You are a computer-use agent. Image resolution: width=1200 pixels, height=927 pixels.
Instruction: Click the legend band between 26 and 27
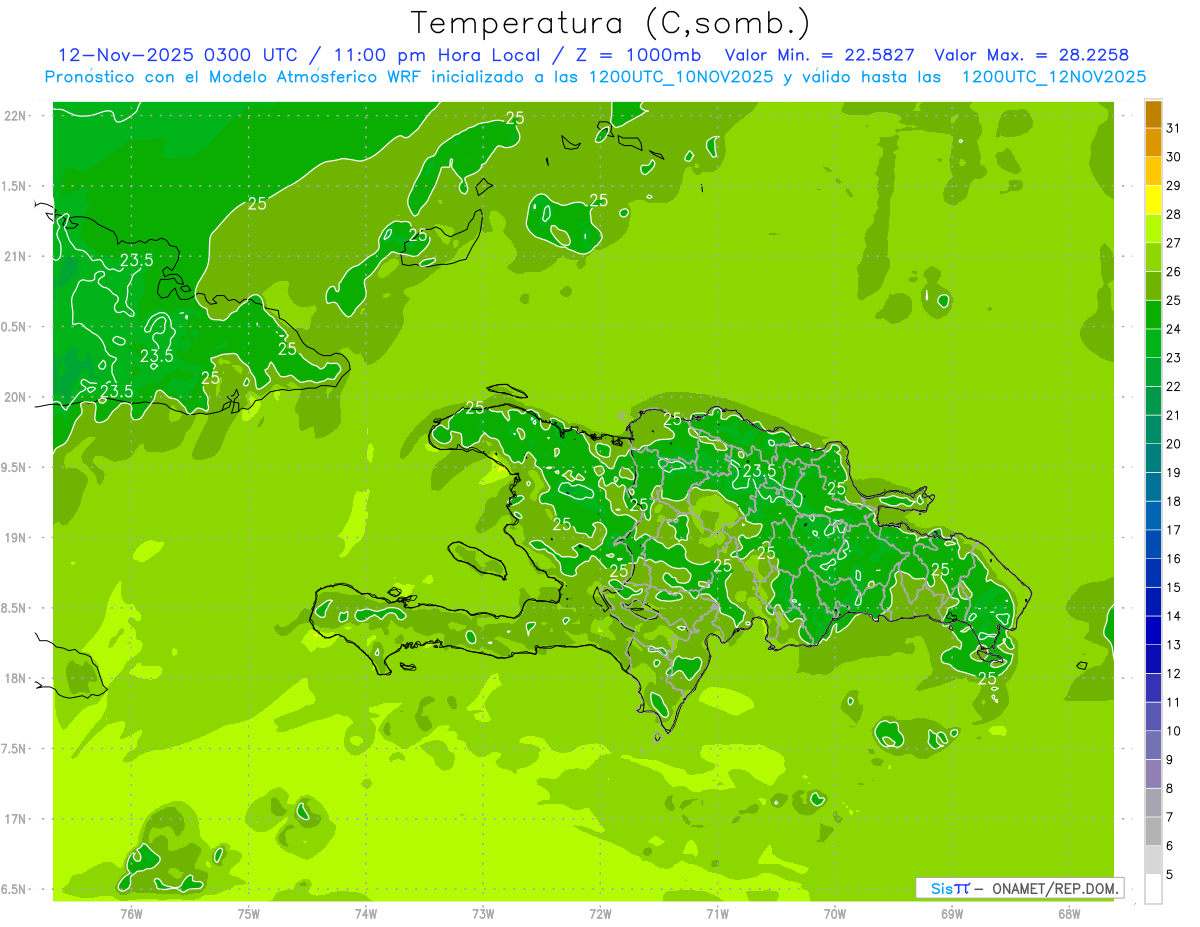[x=1153, y=257]
